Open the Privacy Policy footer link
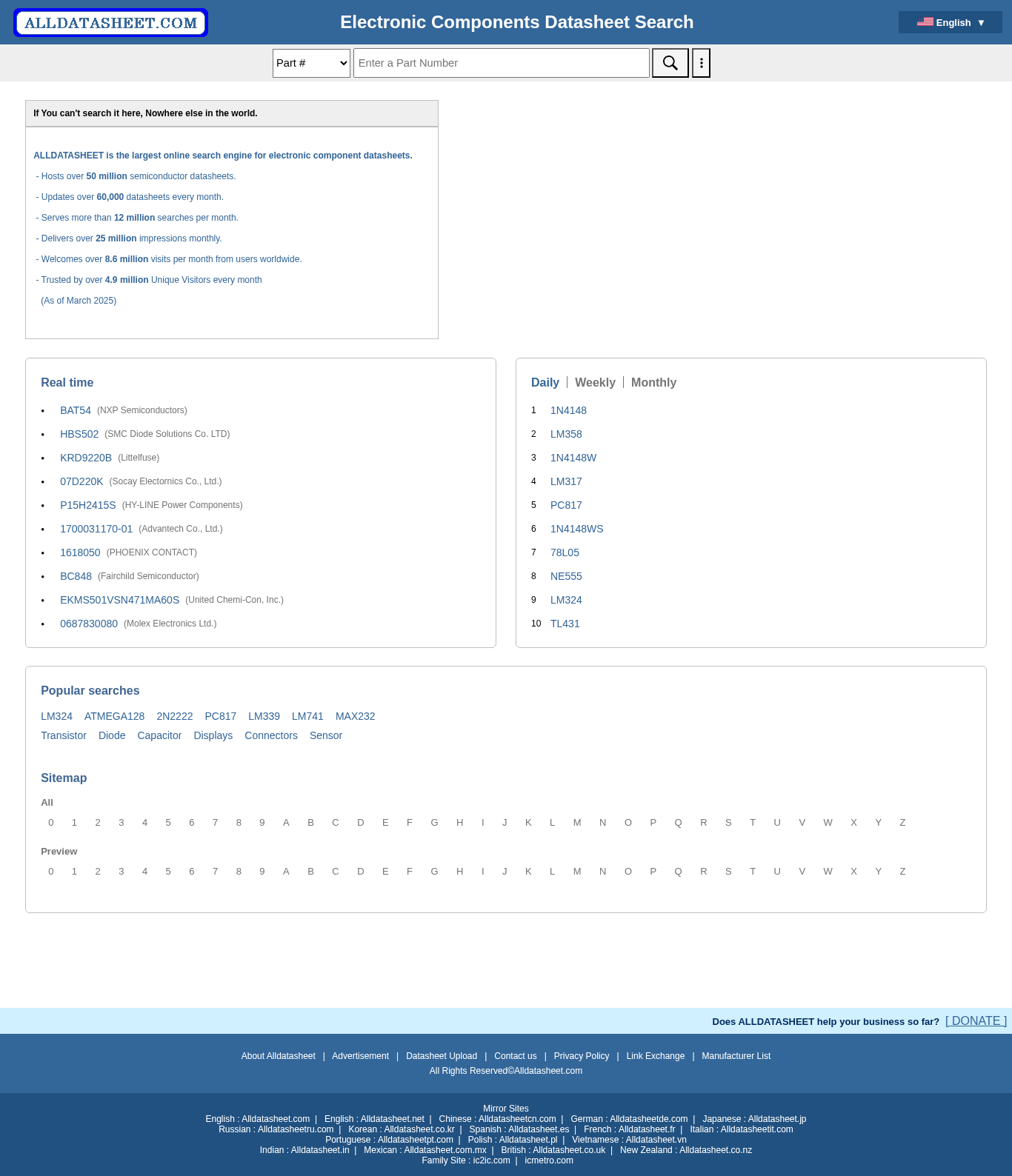Screen dimensions: 1012x1176 (x=582, y=1056)
